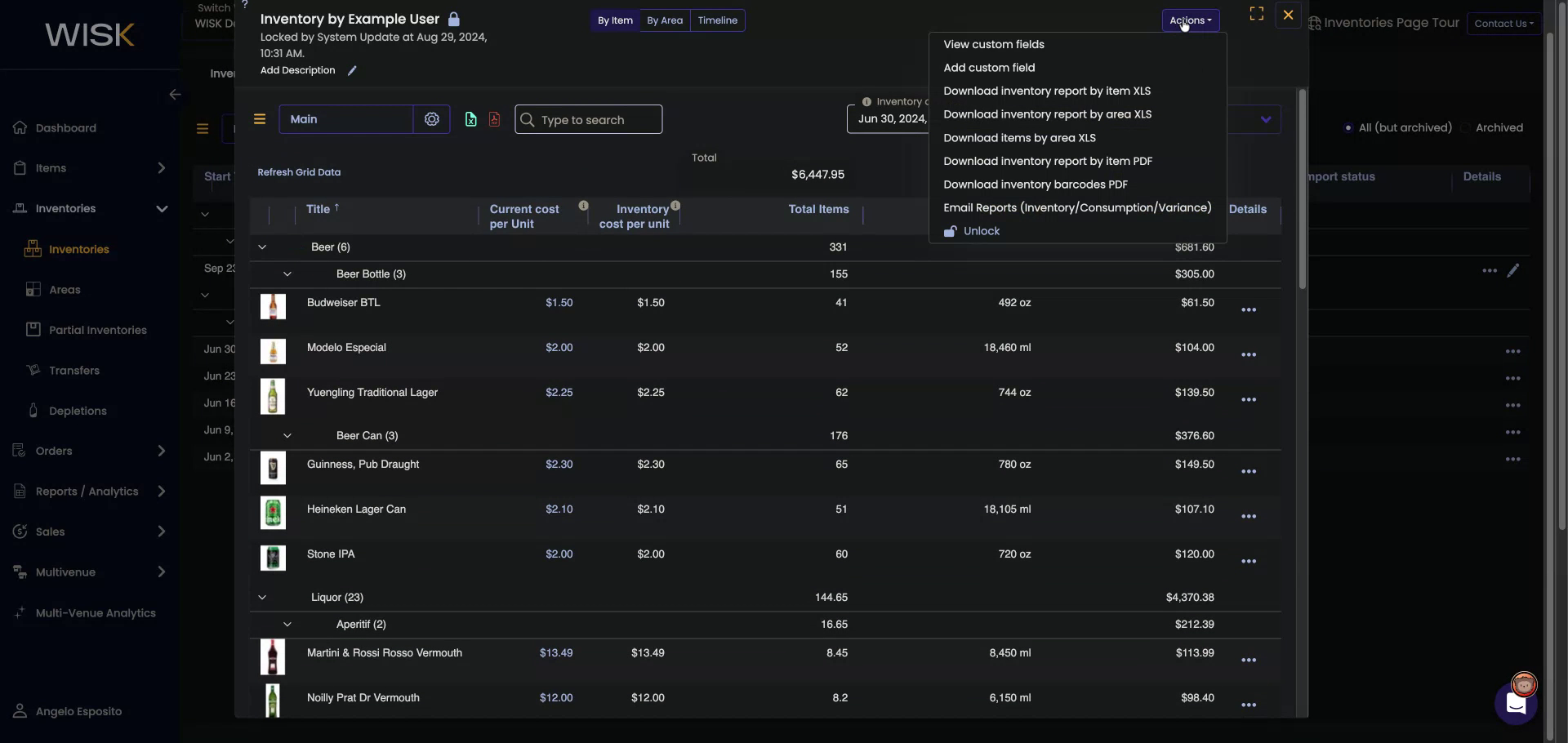Open the inventory settings gear icon
The width and height of the screenshot is (1568, 743).
[432, 119]
